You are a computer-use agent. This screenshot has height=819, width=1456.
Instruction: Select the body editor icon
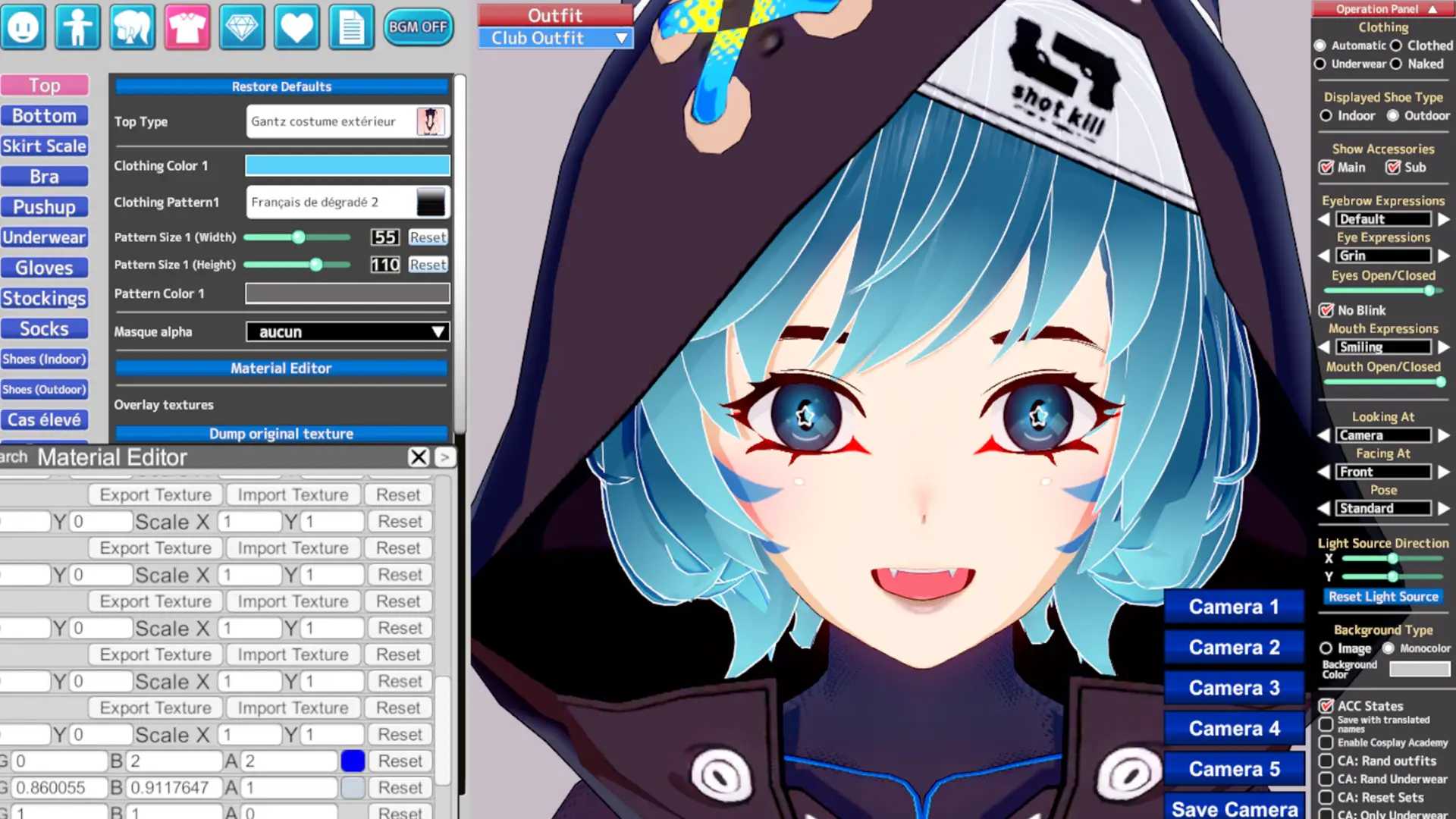click(x=78, y=27)
